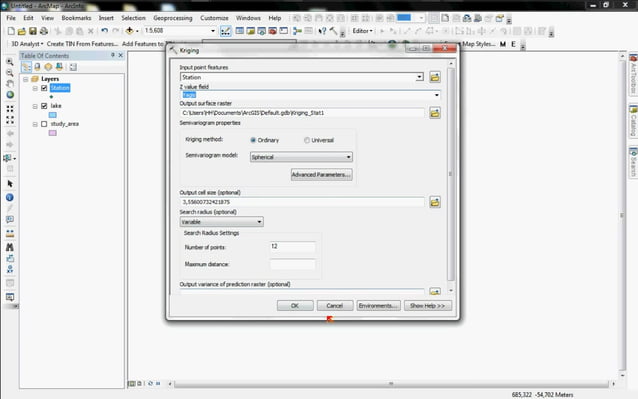Open the ModelBuilder icon in the toolbar
This screenshot has width=638, height=399.
pyautogui.click(x=297, y=31)
